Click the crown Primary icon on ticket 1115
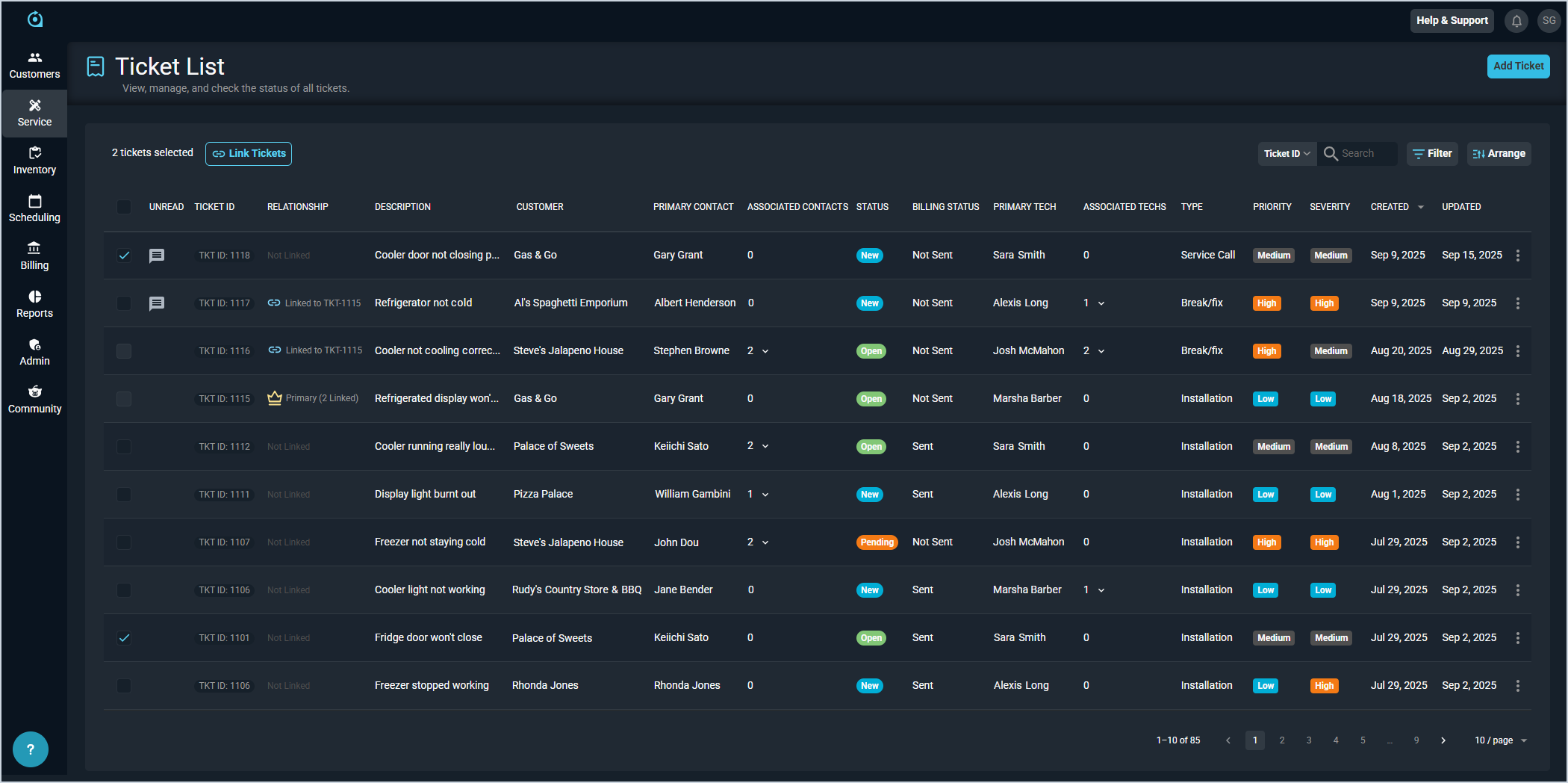Image resolution: width=1568 pixels, height=783 pixels. (x=274, y=398)
